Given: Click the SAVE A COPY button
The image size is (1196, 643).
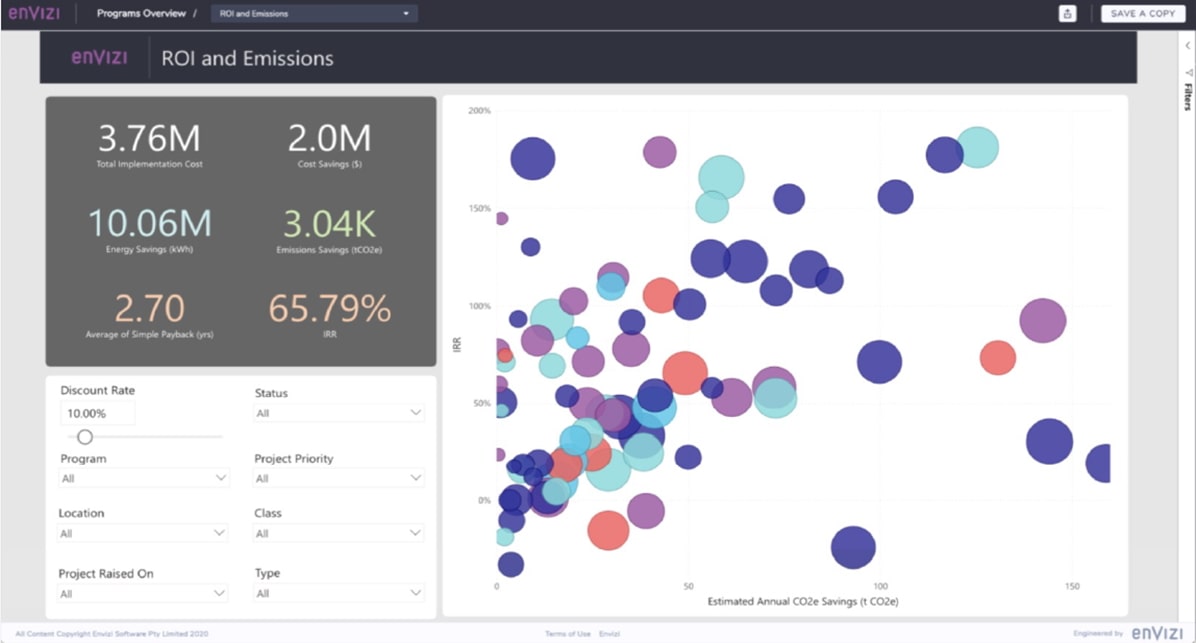Looking at the screenshot, I should click(x=1142, y=14).
